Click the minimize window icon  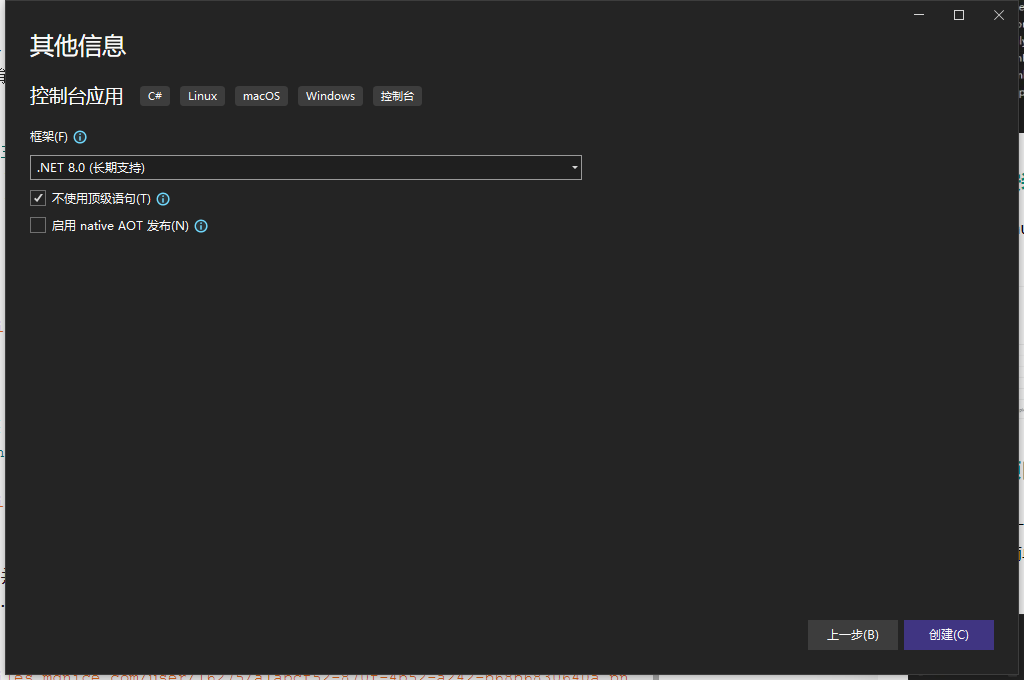click(918, 14)
